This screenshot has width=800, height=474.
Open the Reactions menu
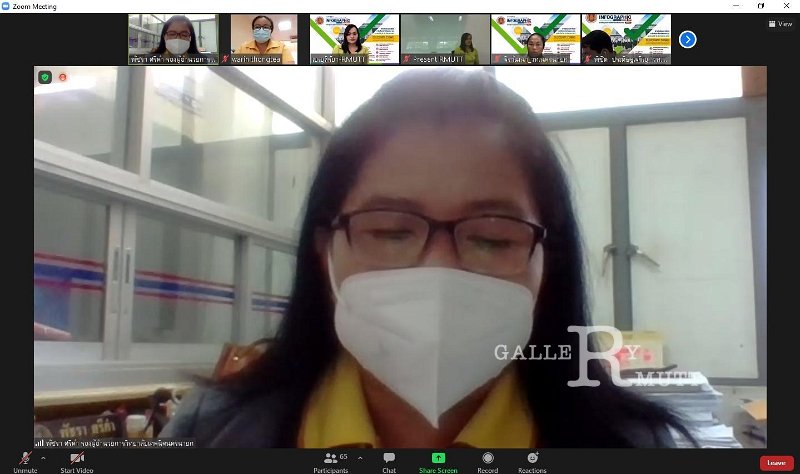coord(532,462)
